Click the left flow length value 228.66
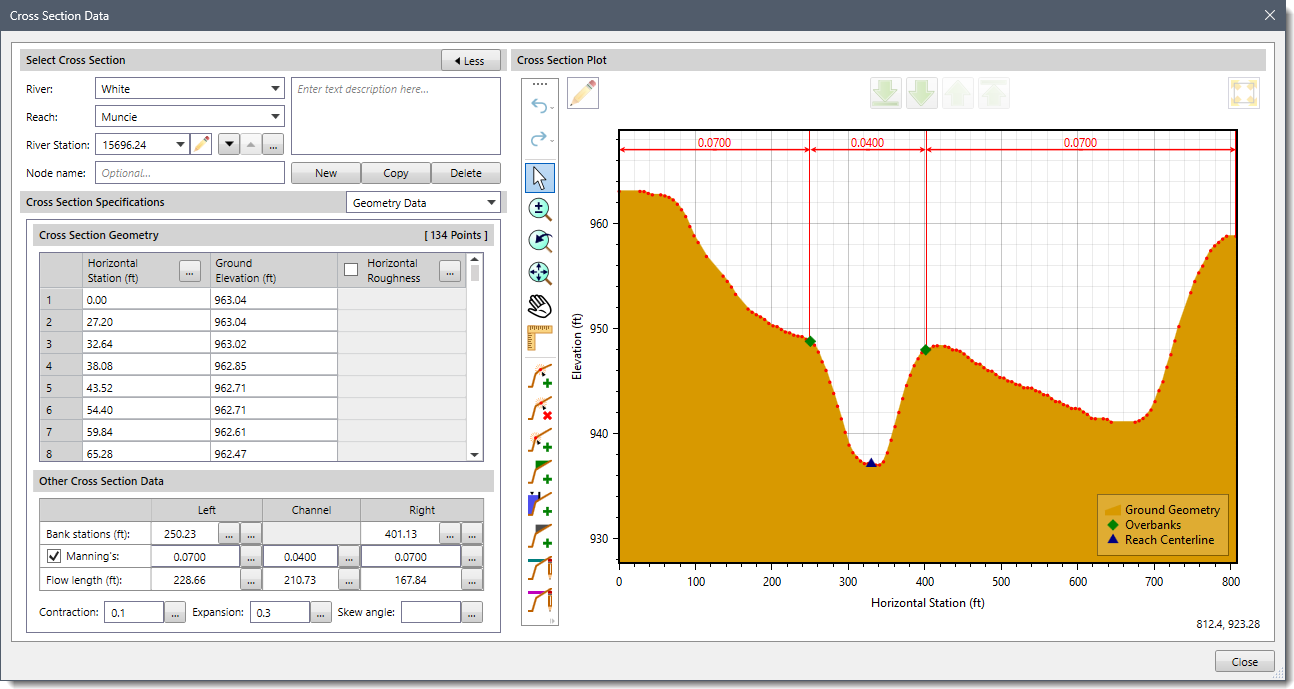The height and width of the screenshot is (689, 1294). point(195,579)
